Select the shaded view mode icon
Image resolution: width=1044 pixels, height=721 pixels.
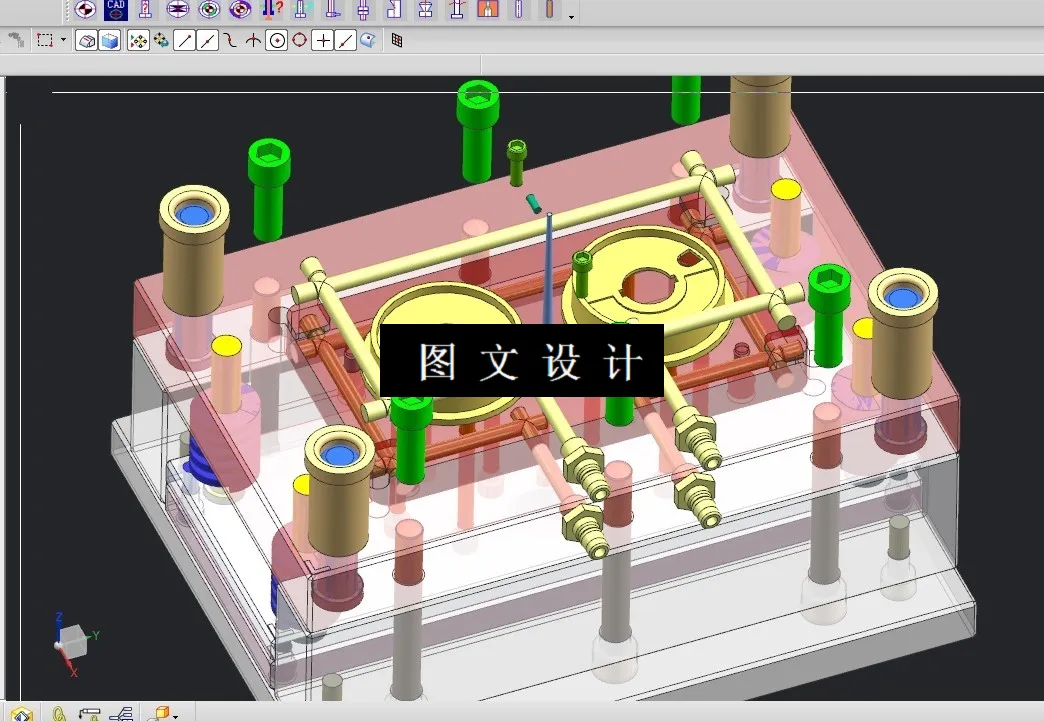(108, 40)
